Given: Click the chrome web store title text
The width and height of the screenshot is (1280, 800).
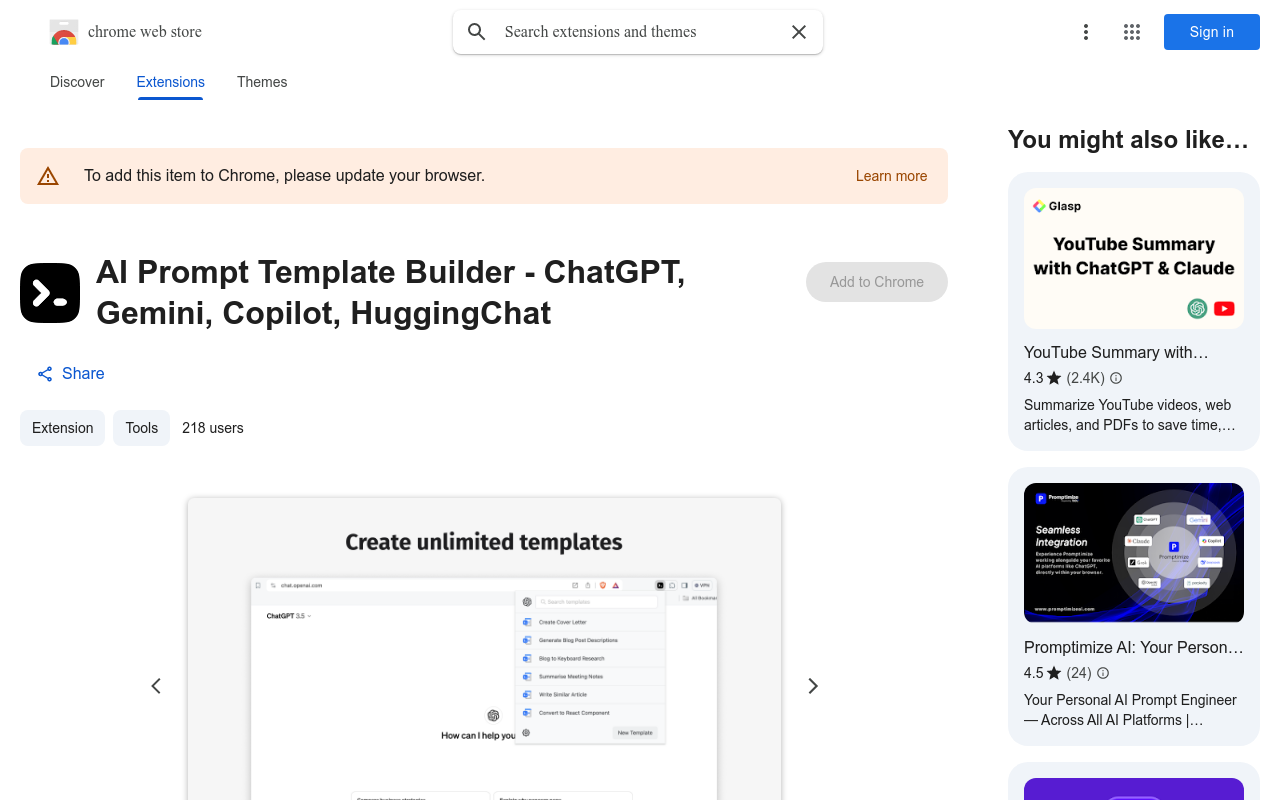Looking at the screenshot, I should [145, 32].
